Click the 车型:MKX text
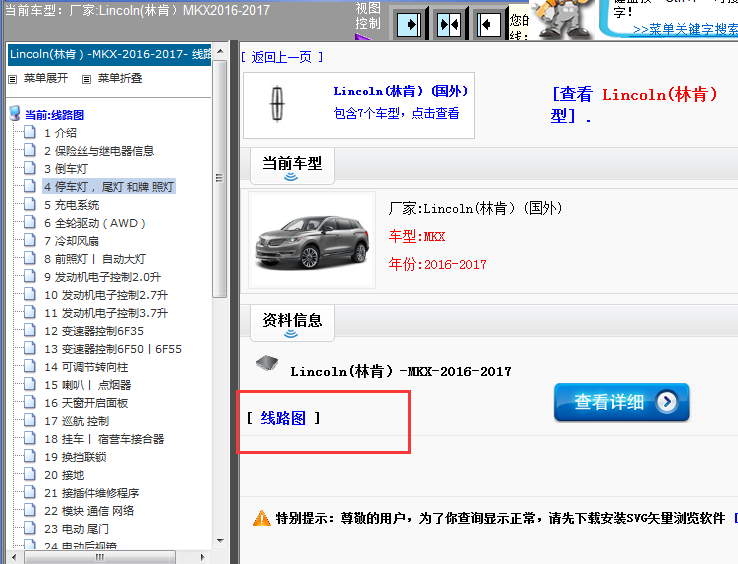The width and height of the screenshot is (738, 564). (417, 236)
